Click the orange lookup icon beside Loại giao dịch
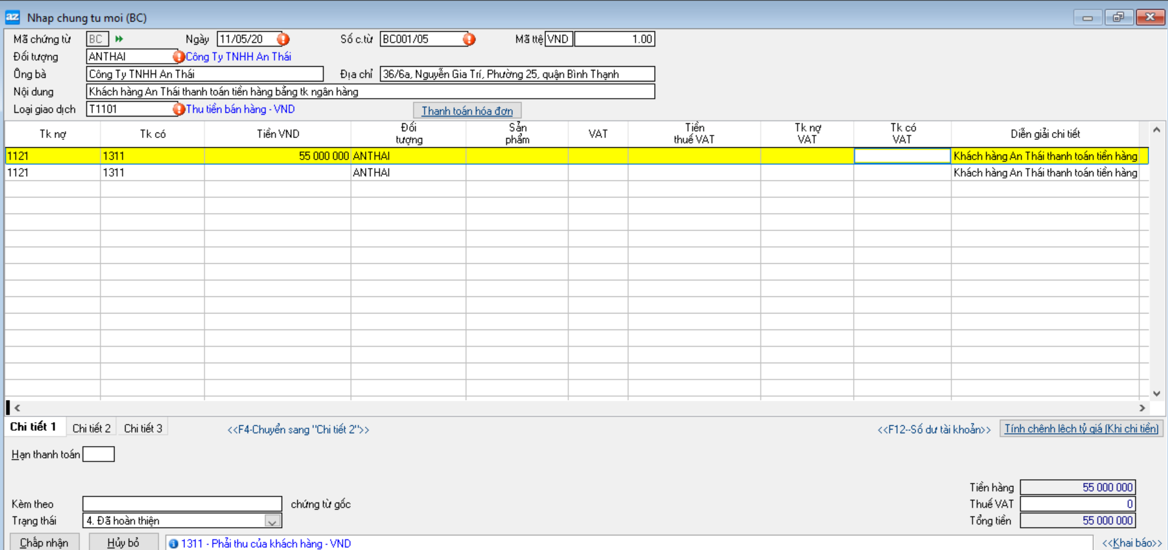1168x550 pixels. (179, 109)
